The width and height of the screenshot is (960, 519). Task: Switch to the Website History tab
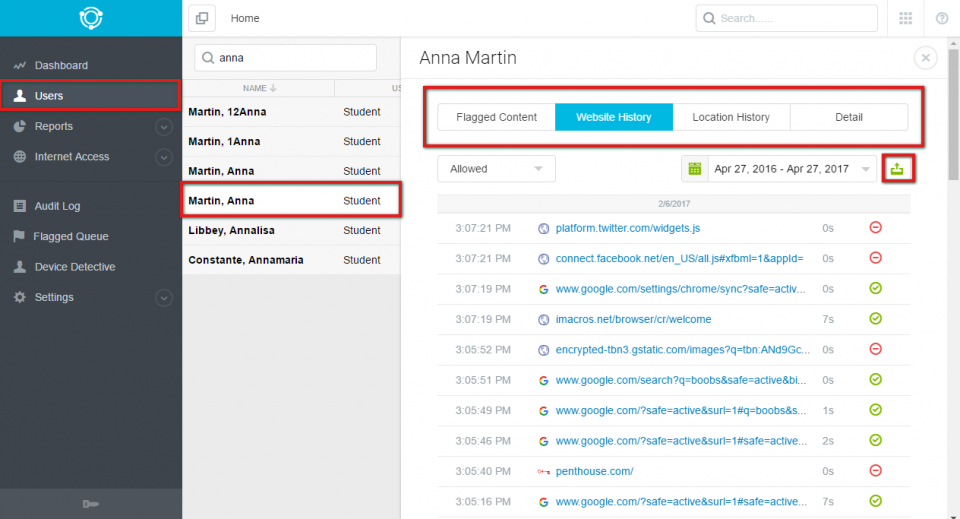pyautogui.click(x=614, y=117)
